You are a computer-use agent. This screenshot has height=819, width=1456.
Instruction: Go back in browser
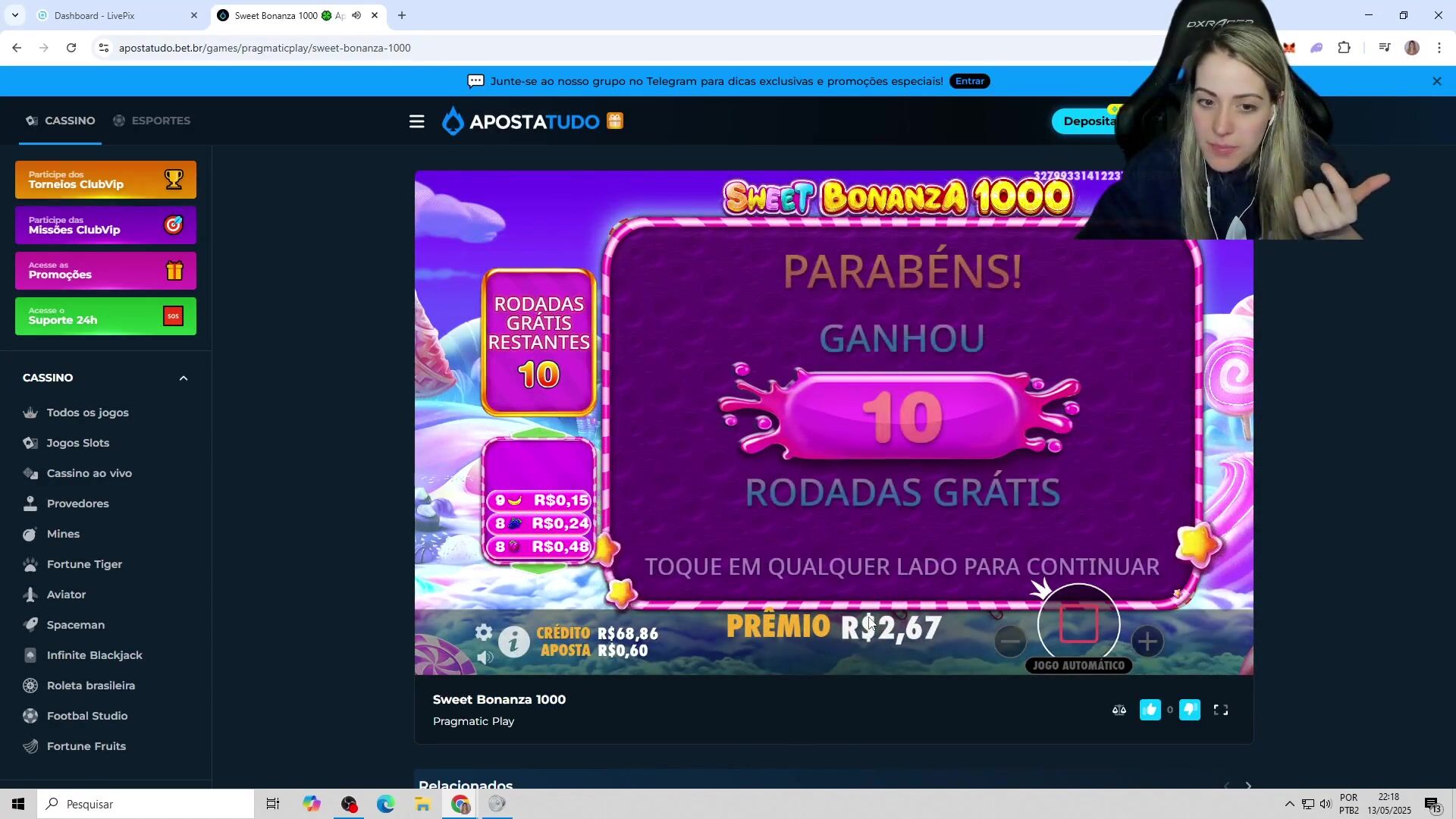17,48
